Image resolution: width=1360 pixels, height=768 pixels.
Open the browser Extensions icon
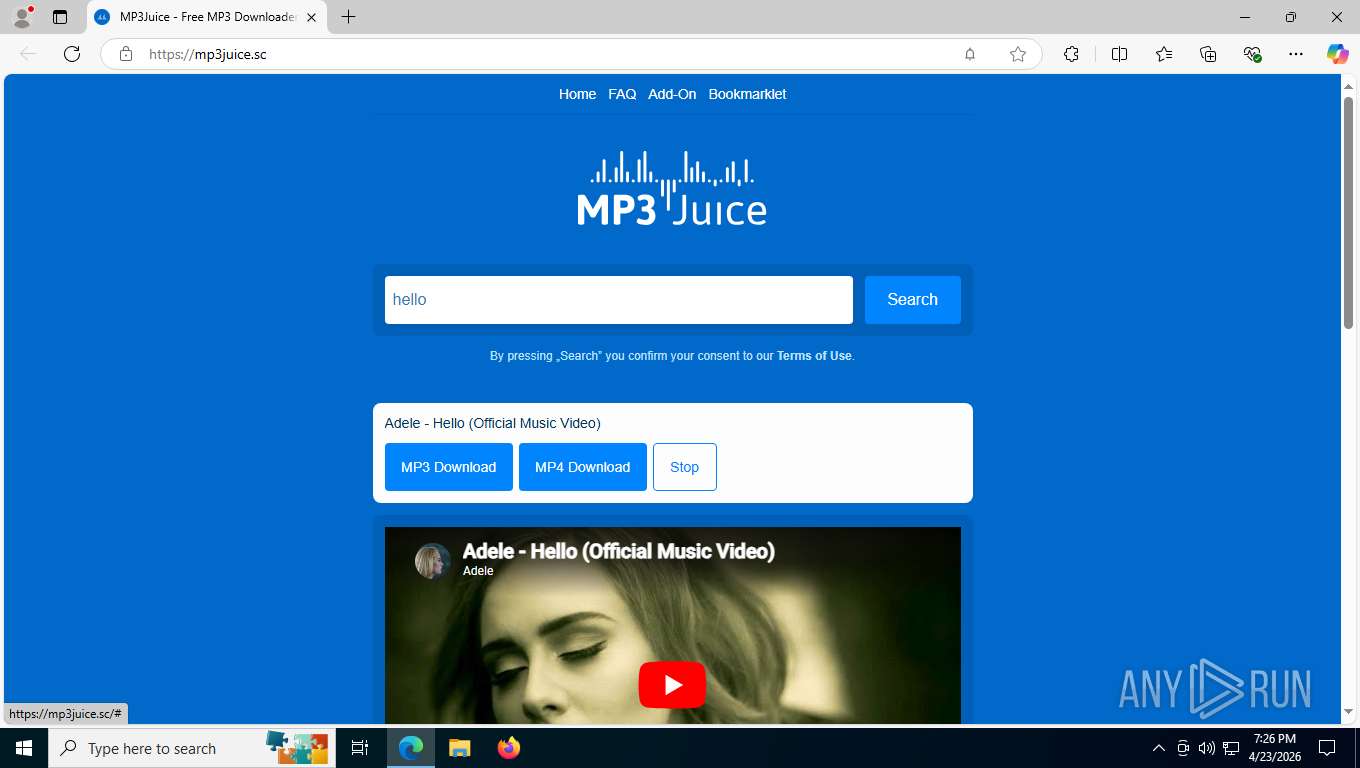(x=1071, y=54)
